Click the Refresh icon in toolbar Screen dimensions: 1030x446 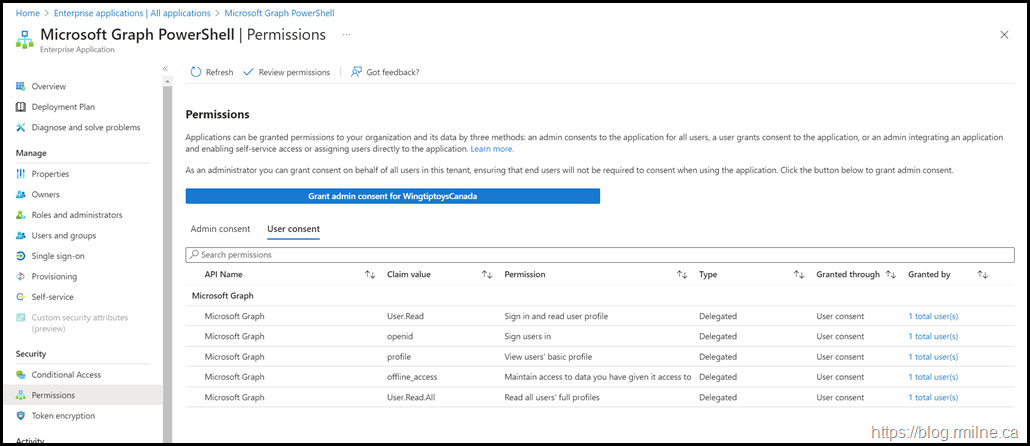pos(196,72)
